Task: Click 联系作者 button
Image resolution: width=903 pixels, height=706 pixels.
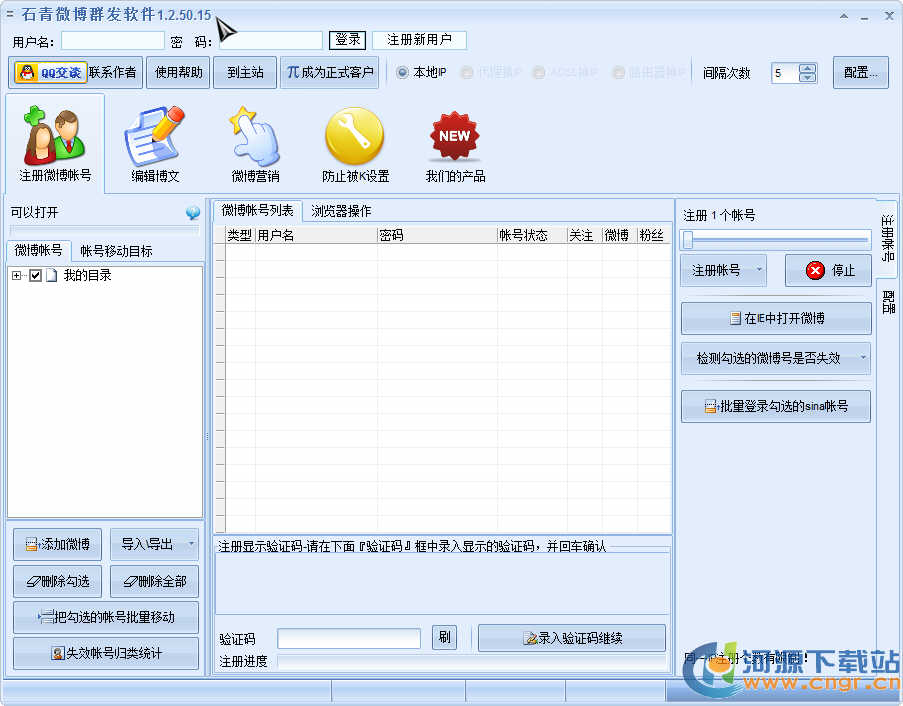Action: [x=113, y=73]
